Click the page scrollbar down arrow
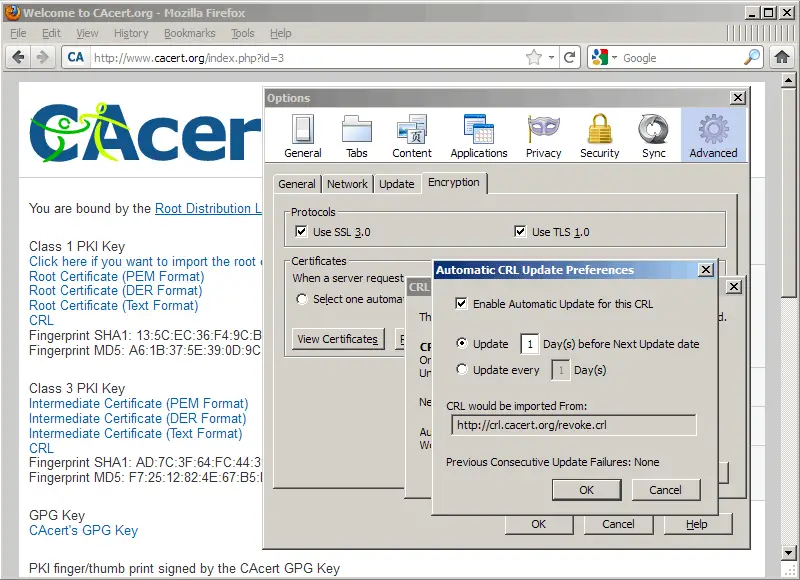800x580 pixels. 789,552
